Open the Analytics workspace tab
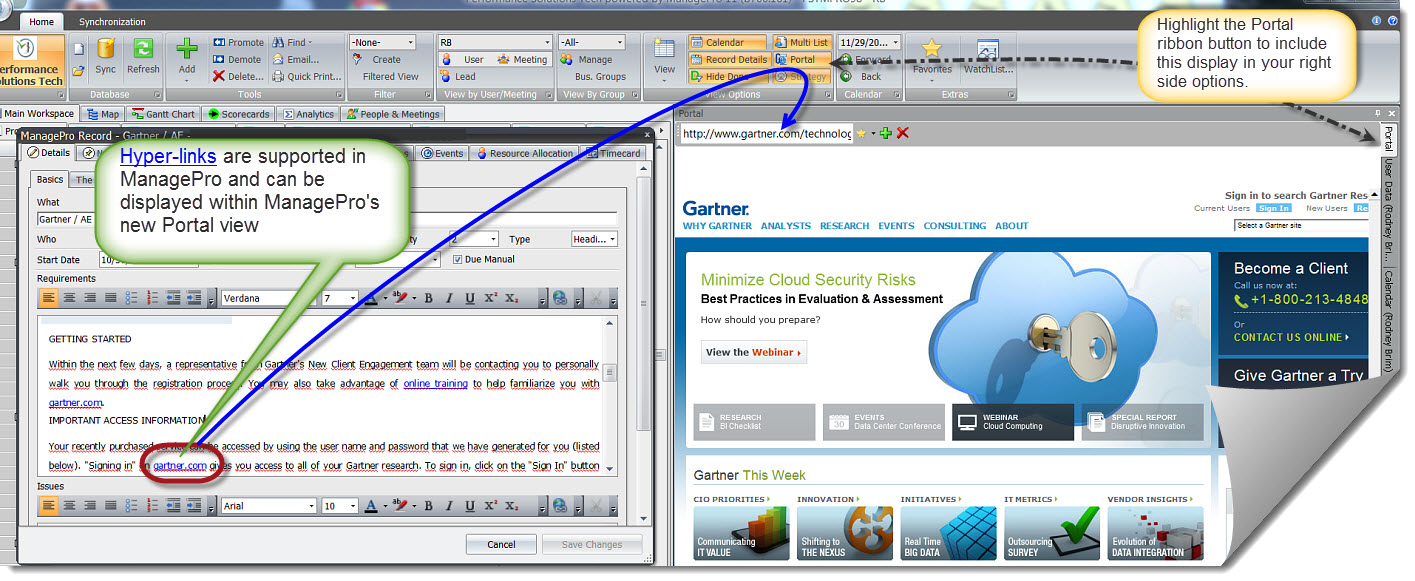 [309, 114]
